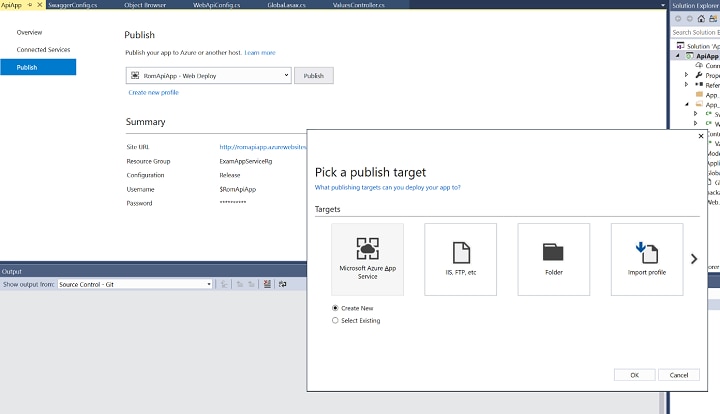This screenshot has width=720, height=414.
Task: Open What publishing targets can you deploy link
Action: 388,187
